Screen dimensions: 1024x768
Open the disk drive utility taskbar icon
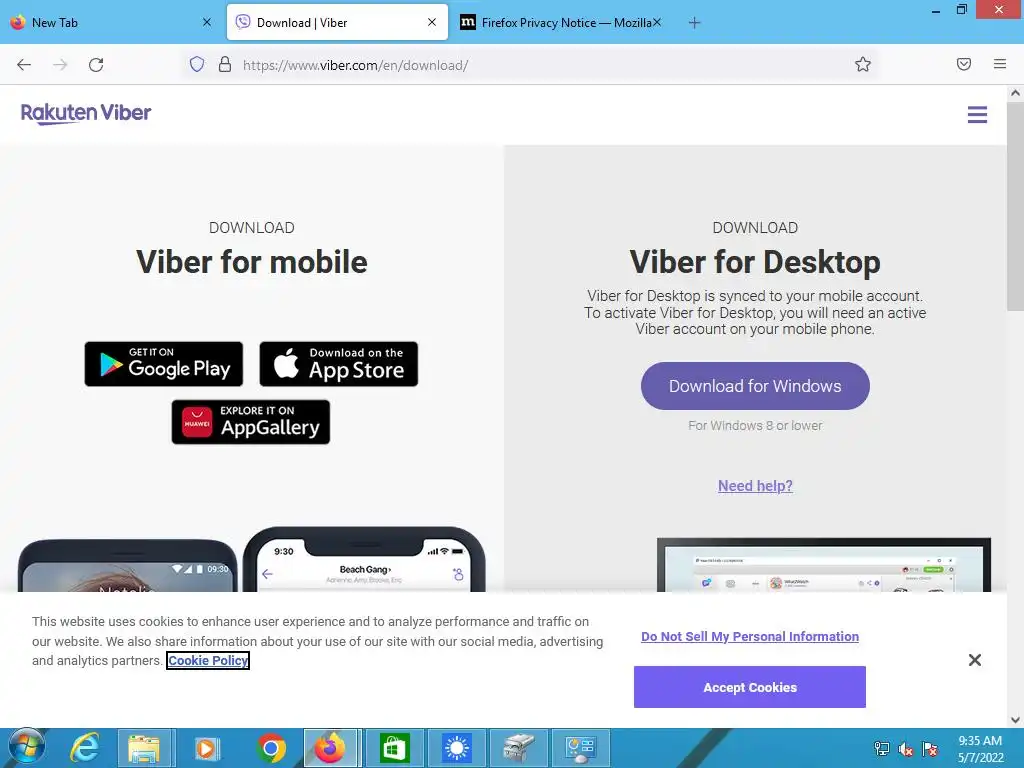[519, 748]
